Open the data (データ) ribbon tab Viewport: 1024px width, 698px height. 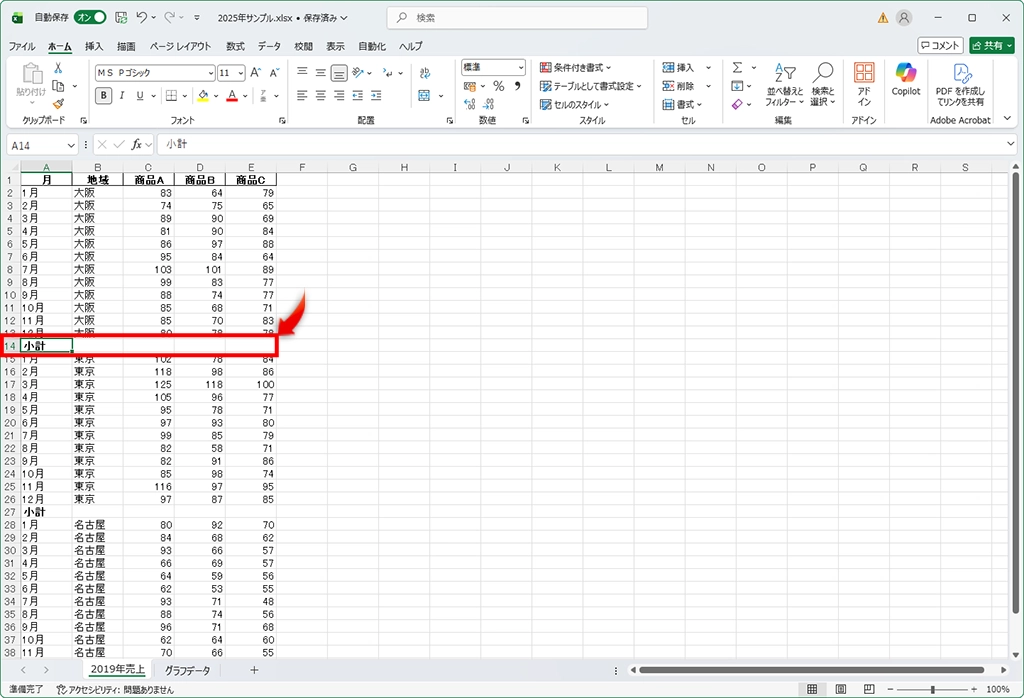coord(269,46)
